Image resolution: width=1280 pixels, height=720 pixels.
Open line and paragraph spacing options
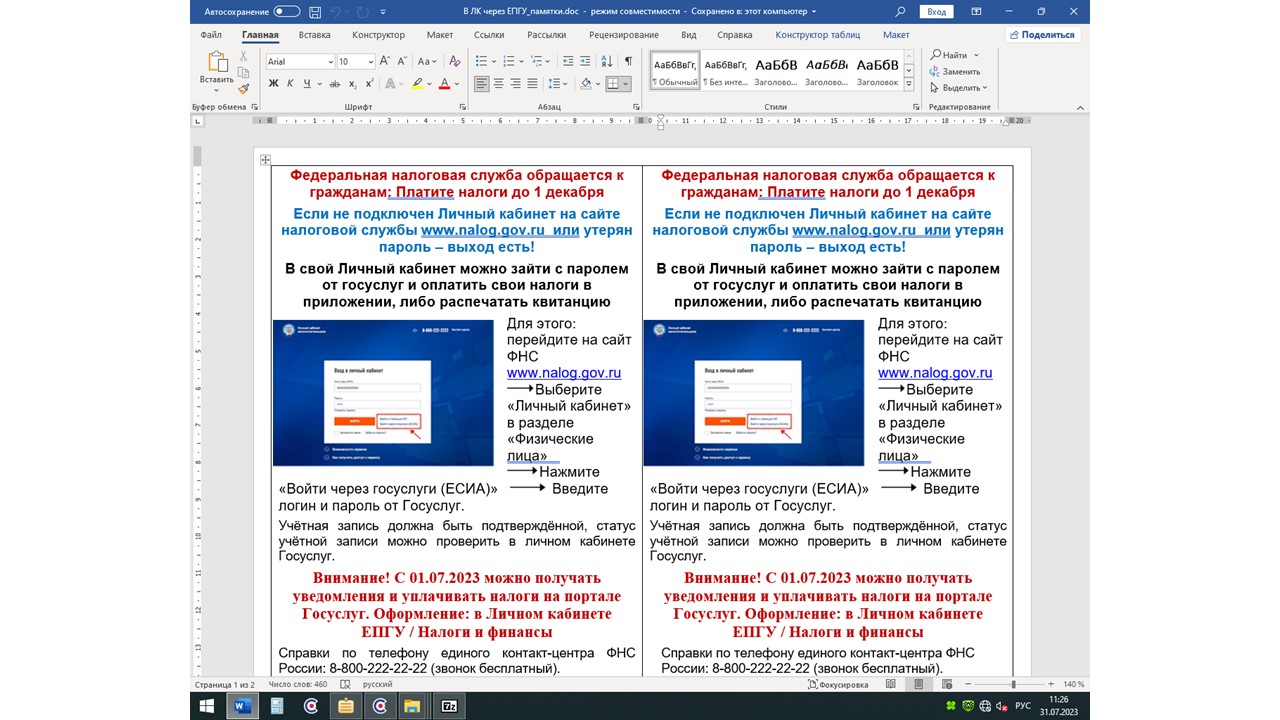(556, 84)
